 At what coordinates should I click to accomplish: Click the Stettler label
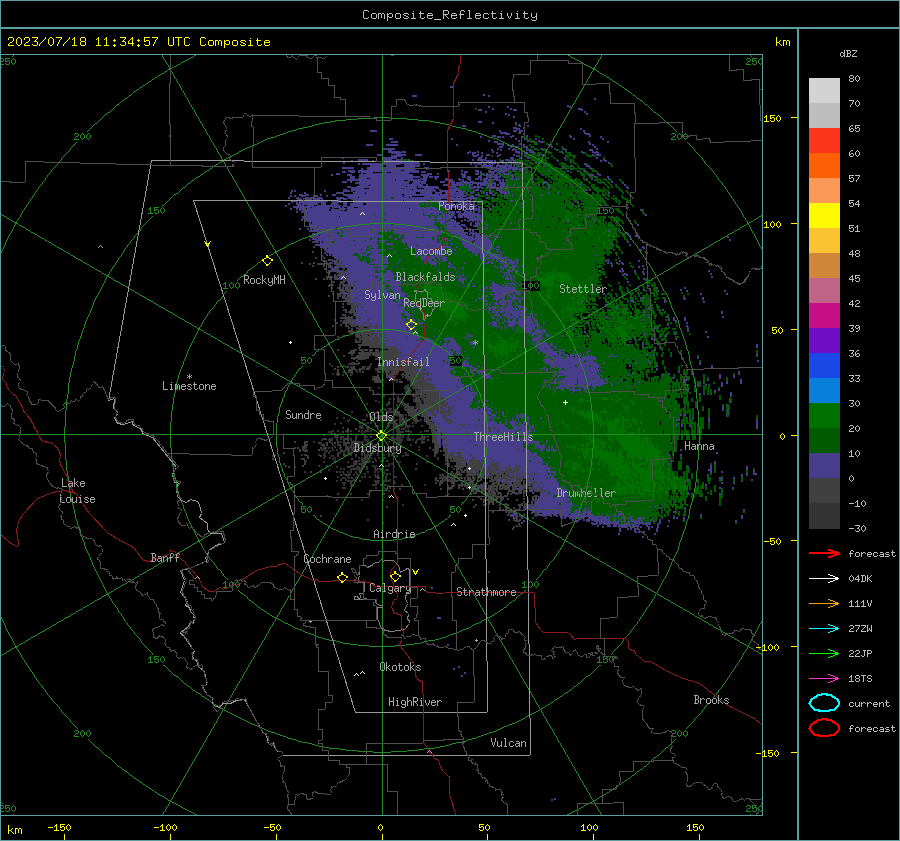[x=583, y=289]
